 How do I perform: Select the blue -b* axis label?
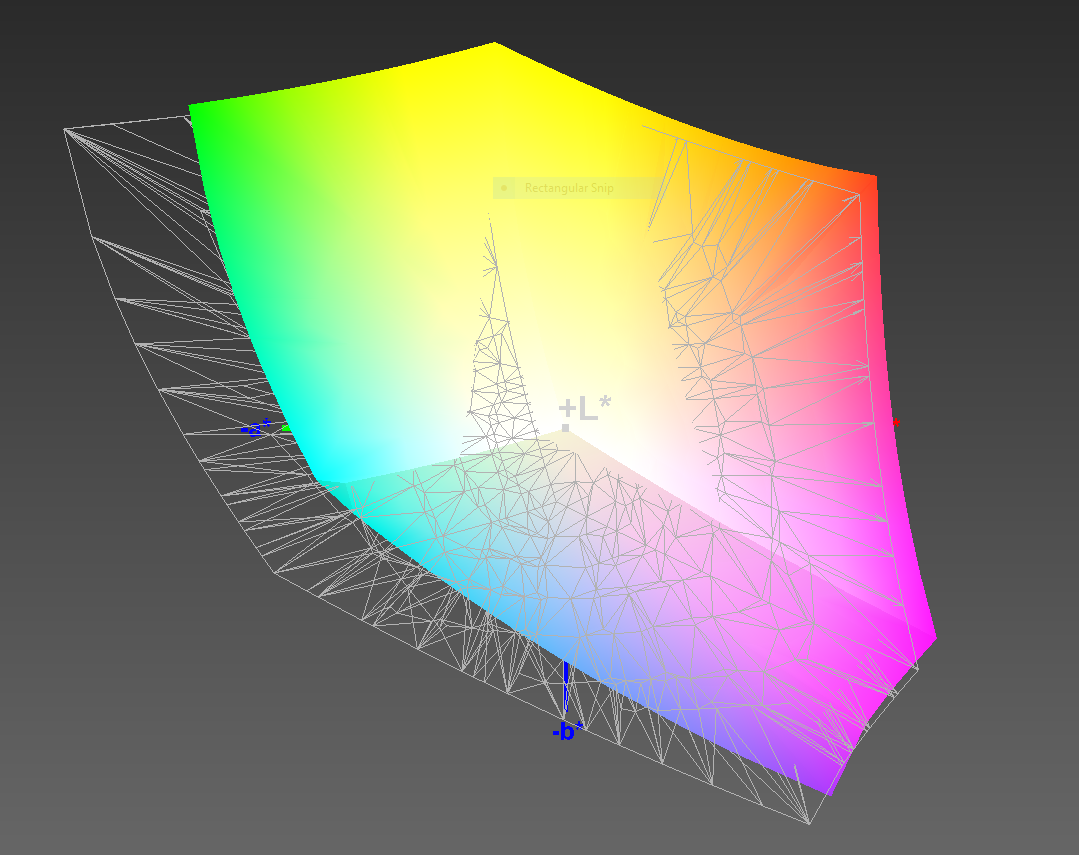pyautogui.click(x=567, y=732)
